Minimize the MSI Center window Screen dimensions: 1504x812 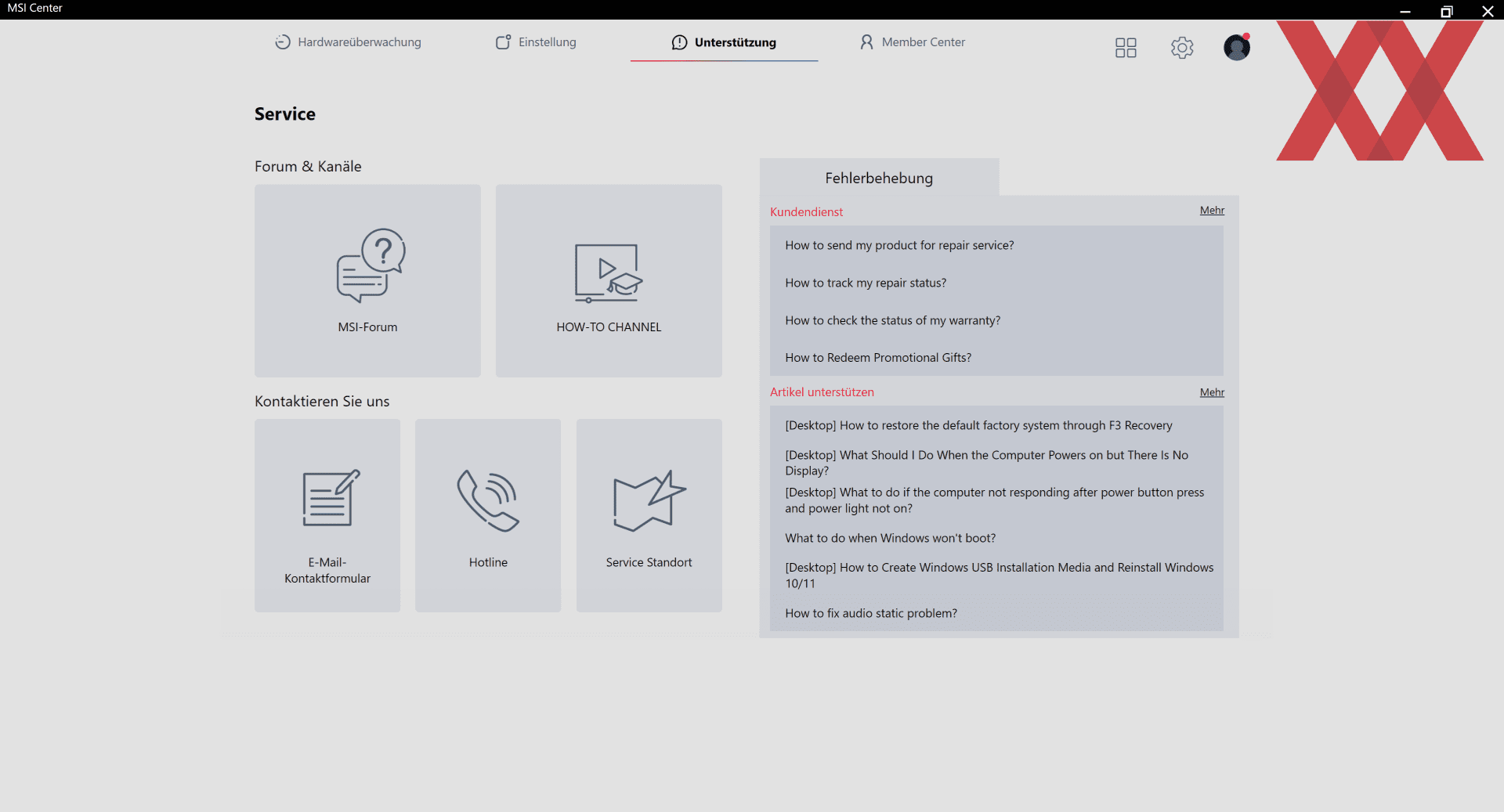pos(1405,10)
